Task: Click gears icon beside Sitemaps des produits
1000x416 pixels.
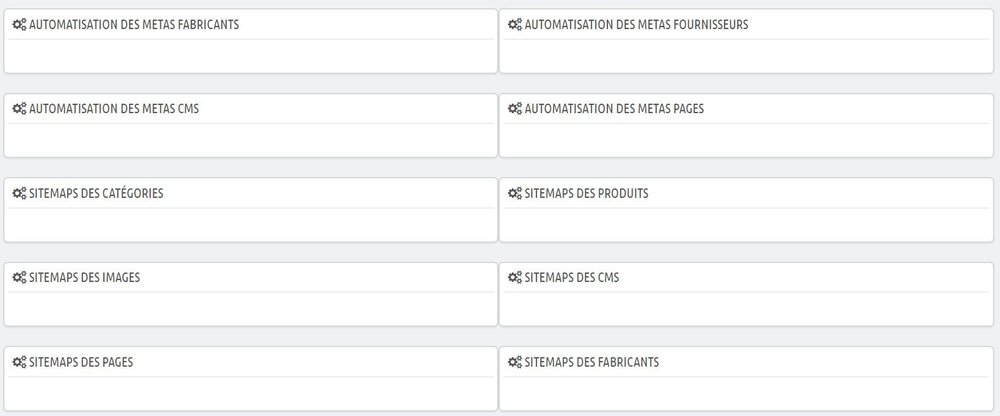Action: tap(515, 194)
